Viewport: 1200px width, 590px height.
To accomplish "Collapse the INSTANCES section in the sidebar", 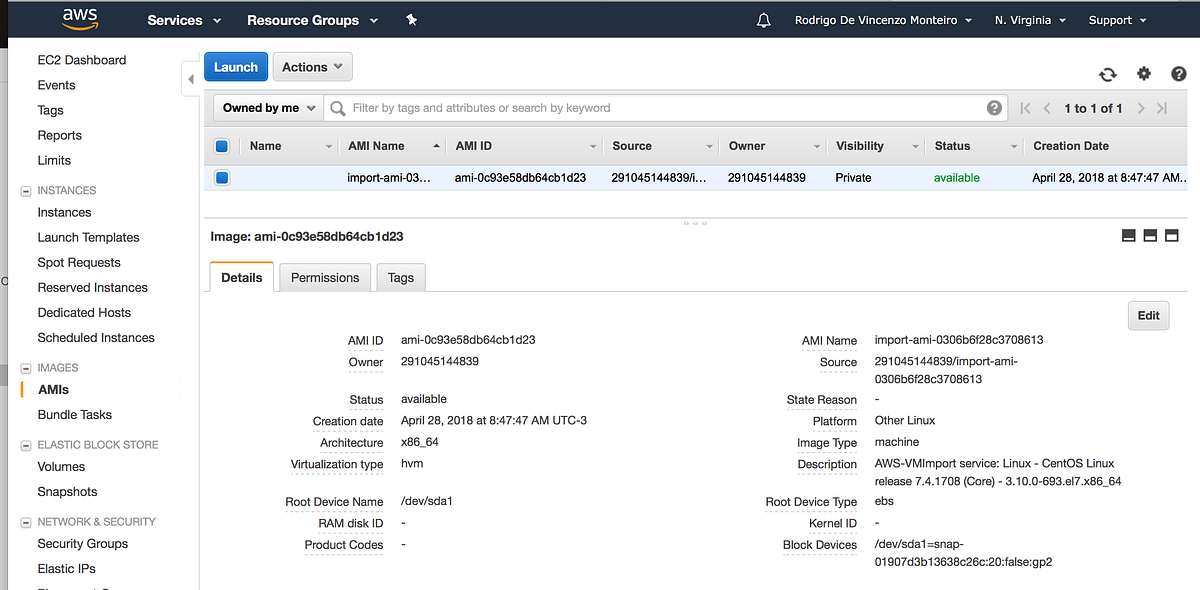I will (x=25, y=190).
